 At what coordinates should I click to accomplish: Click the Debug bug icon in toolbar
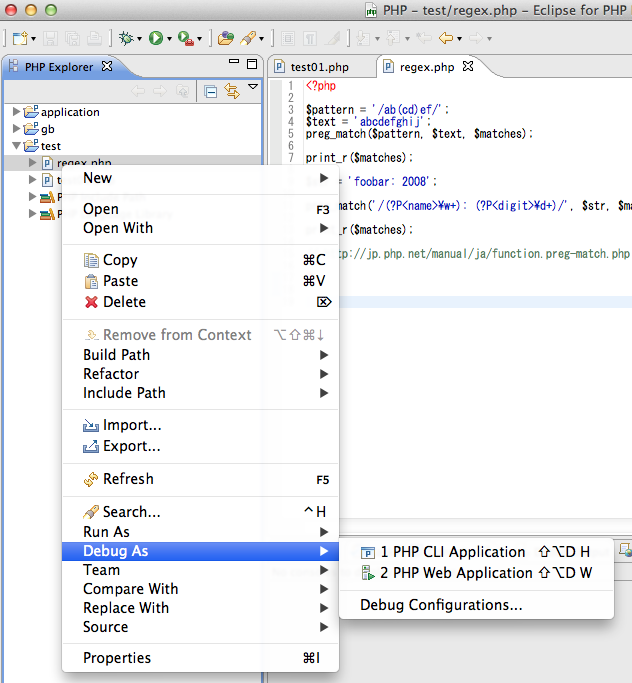(x=126, y=38)
